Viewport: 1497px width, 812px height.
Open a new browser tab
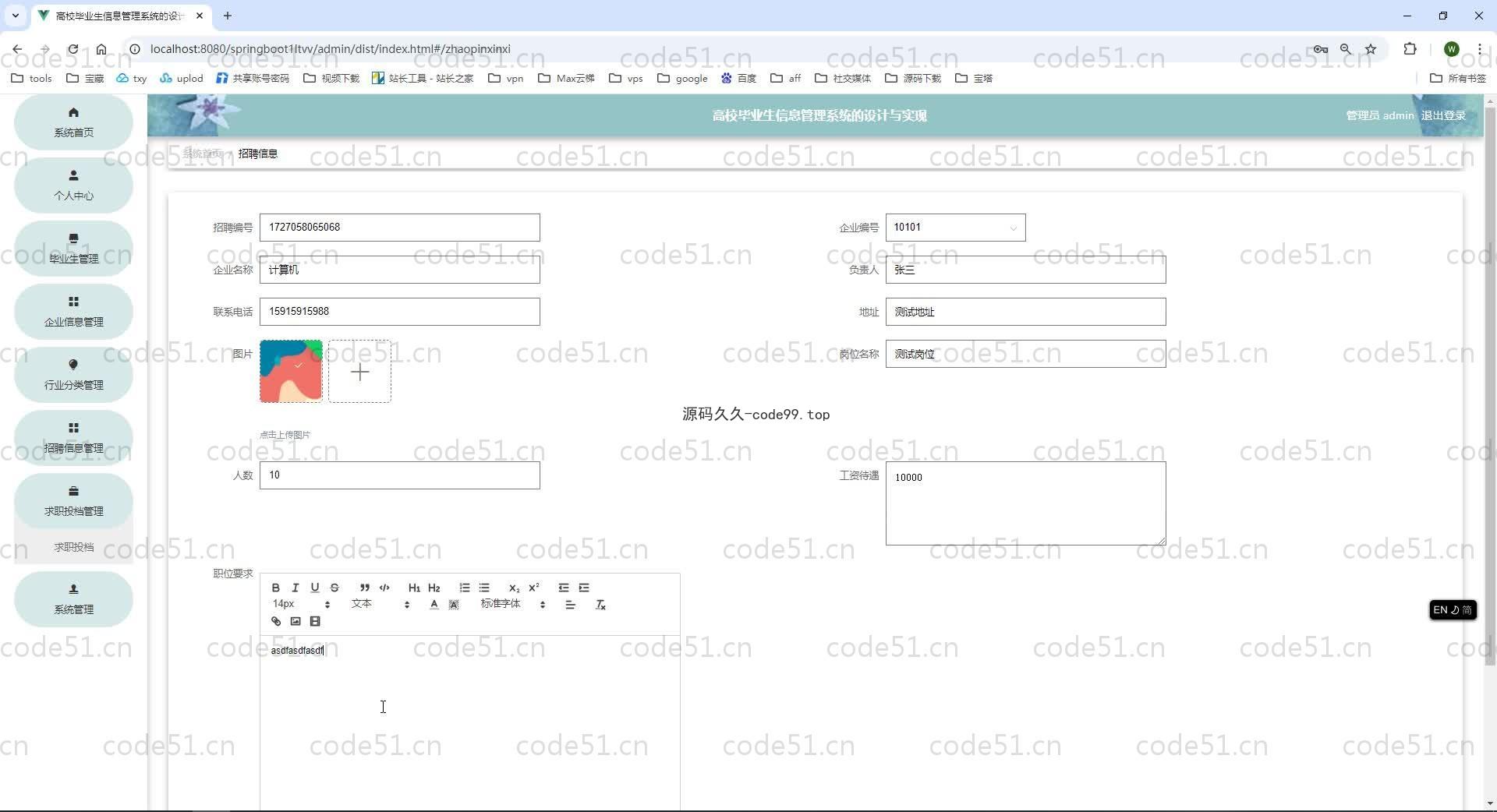point(228,16)
